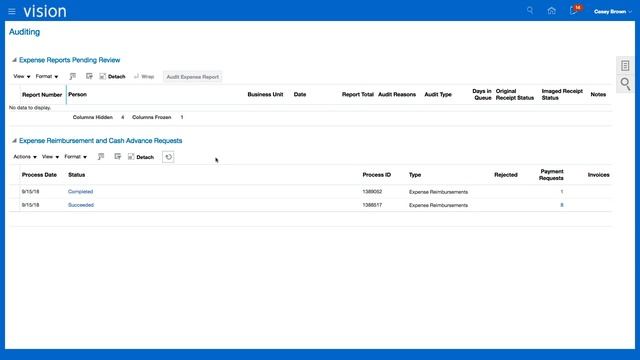This screenshot has width=640, height=360.
Task: Click the Original Receipt Status column header
Action: pyautogui.click(x=515, y=94)
